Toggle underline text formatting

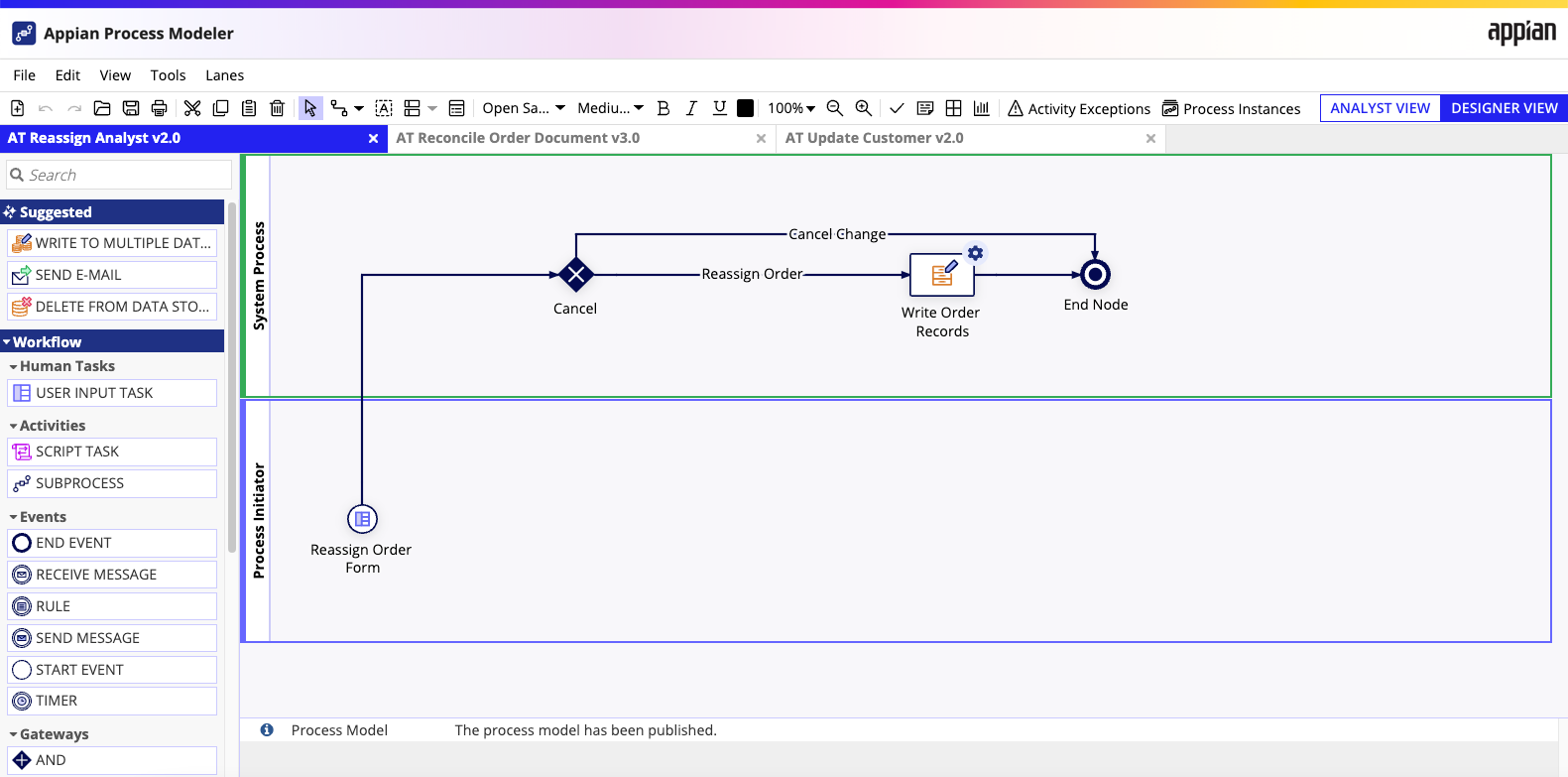coord(720,108)
